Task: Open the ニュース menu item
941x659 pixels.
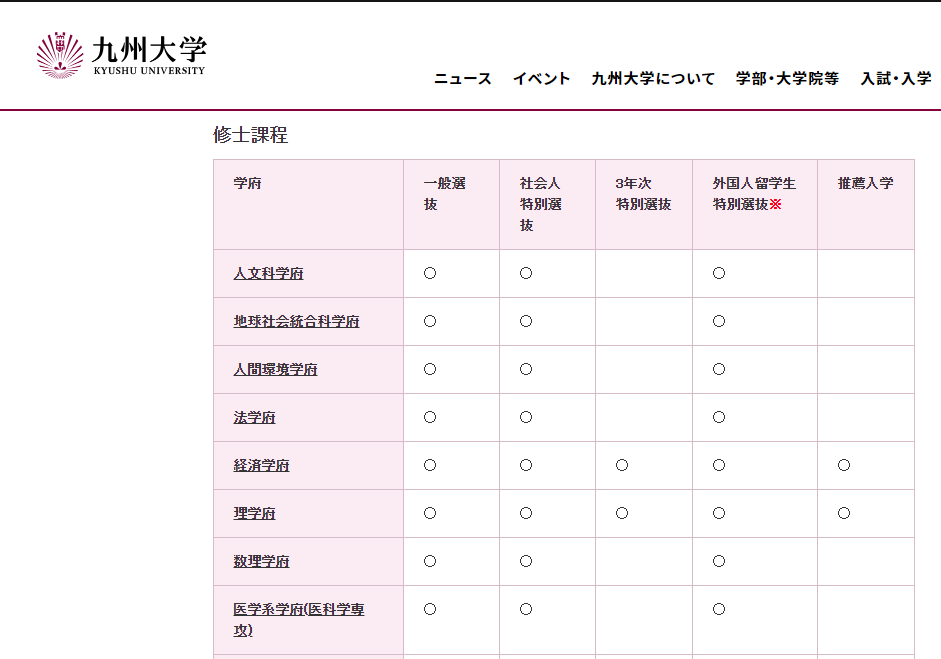Action: [462, 79]
